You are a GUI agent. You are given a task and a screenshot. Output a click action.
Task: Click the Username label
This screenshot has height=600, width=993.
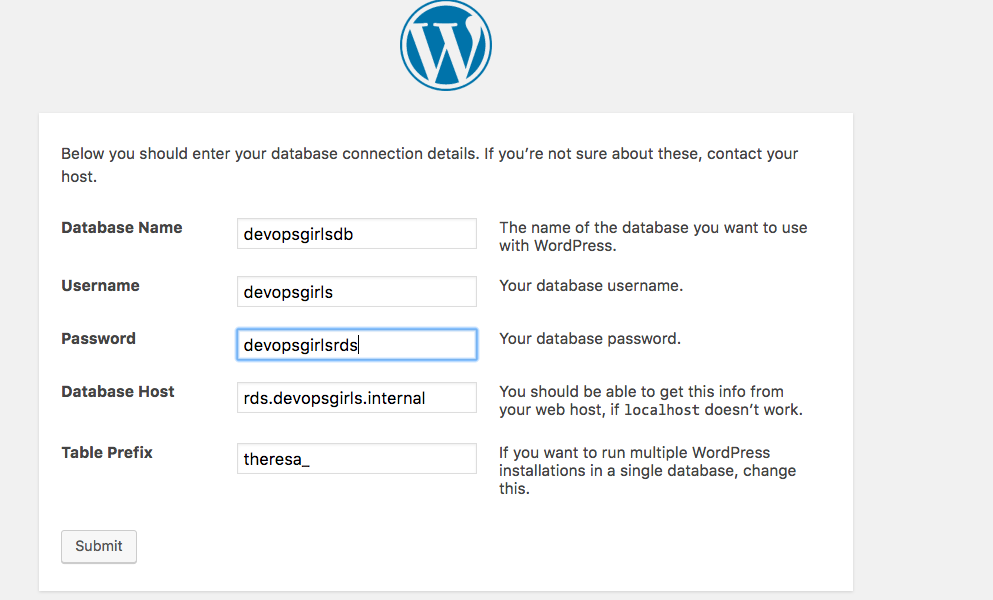[x=100, y=285]
